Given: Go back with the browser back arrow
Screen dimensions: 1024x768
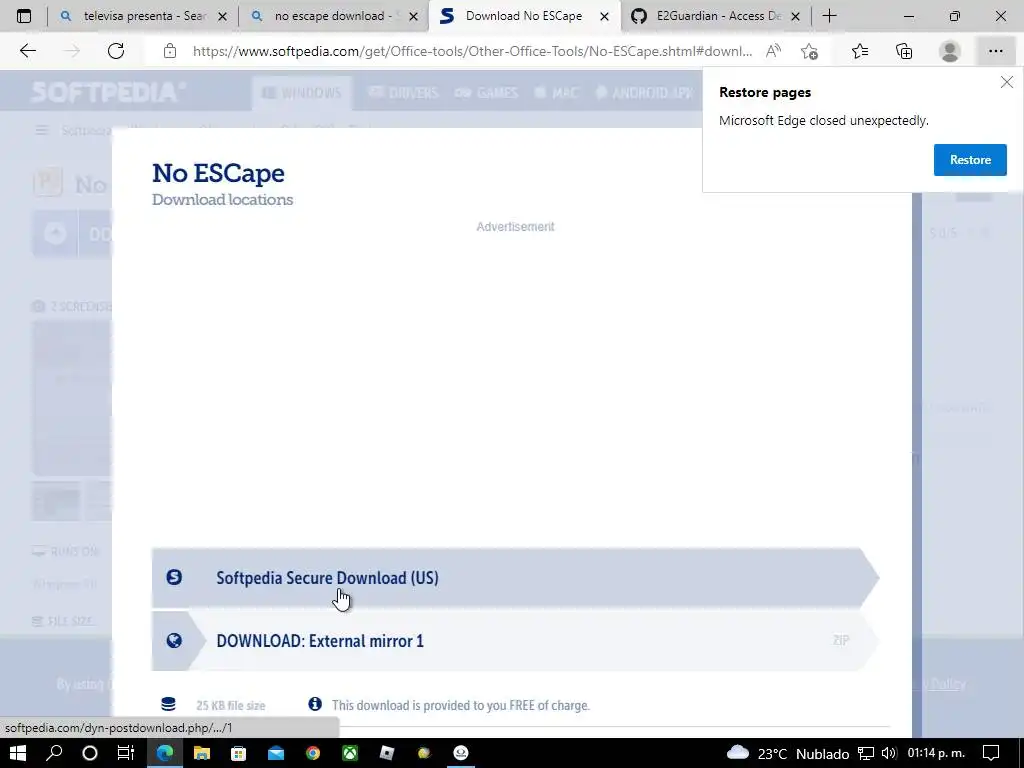Looking at the screenshot, I should [28, 51].
